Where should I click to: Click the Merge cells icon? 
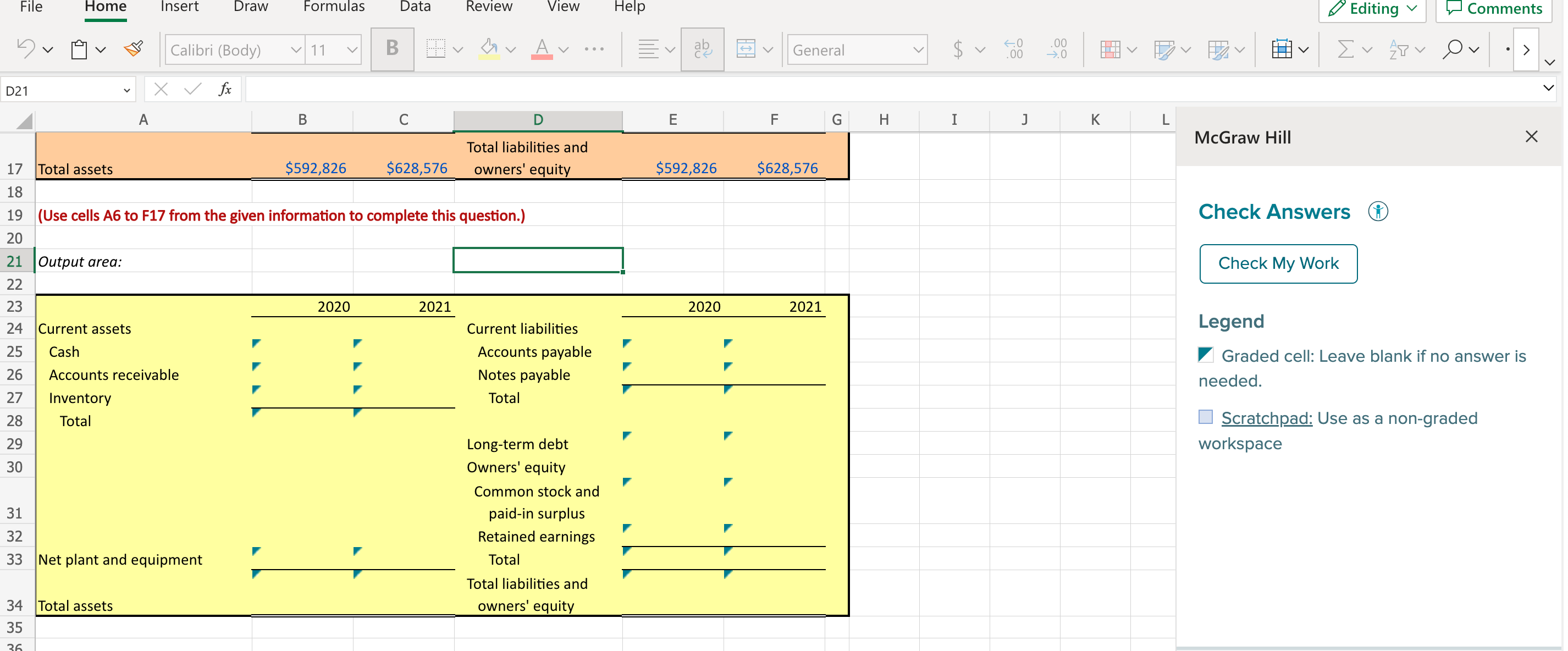coord(746,49)
